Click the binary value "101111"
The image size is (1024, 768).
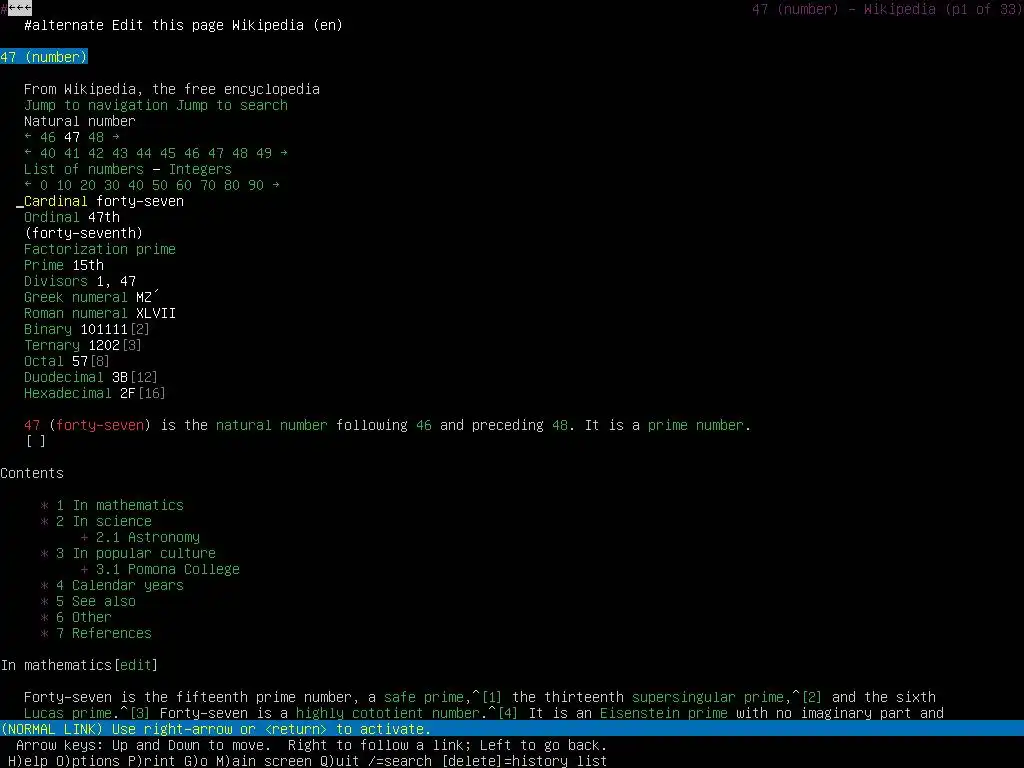[104, 329]
